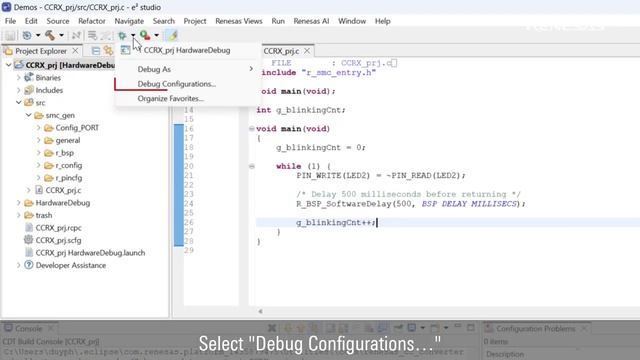Select the Configuration Problems tab
Screen dimensions: 640x360
pyautogui.click(x=536, y=328)
